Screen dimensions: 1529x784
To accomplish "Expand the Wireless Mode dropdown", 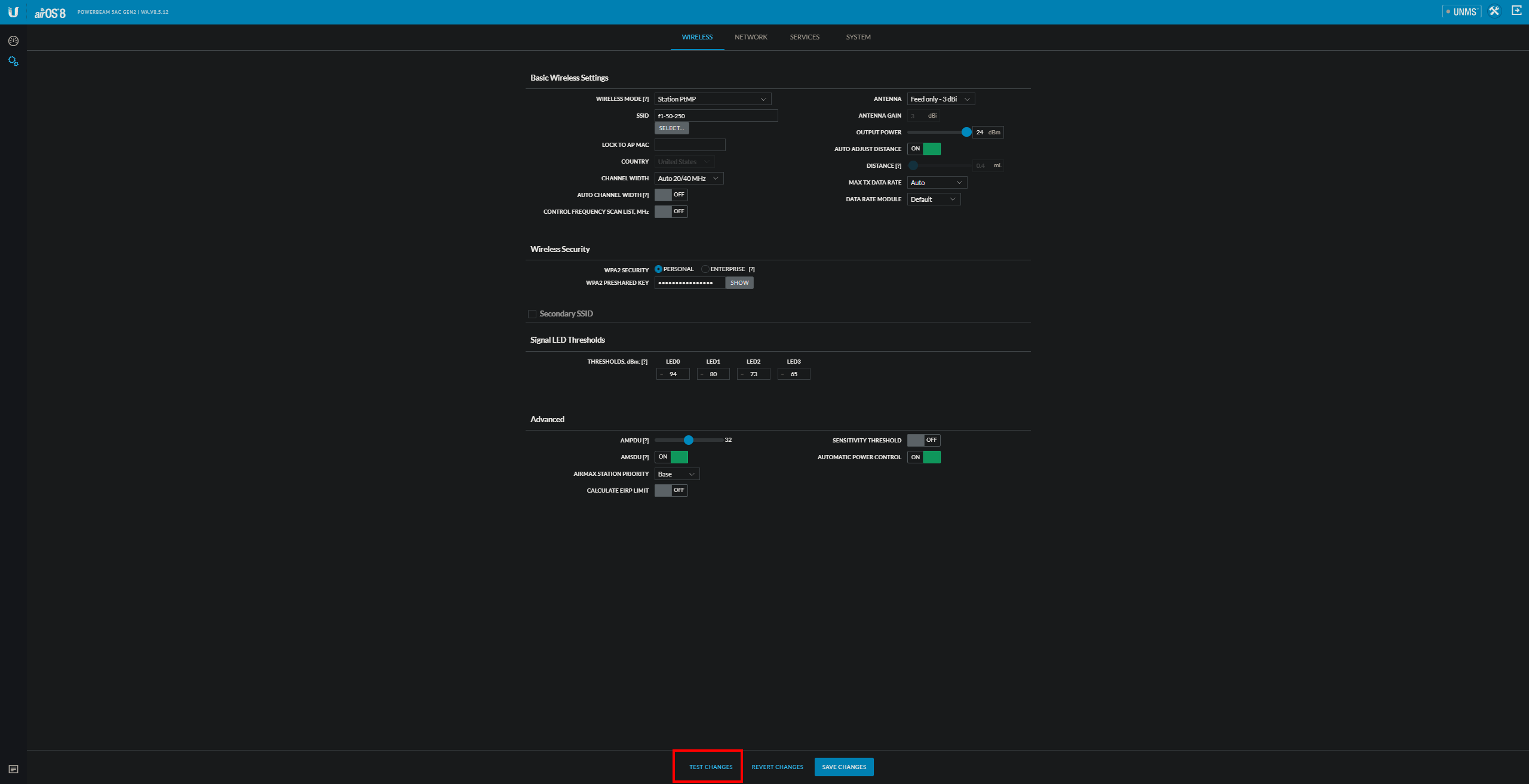I will coord(713,99).
